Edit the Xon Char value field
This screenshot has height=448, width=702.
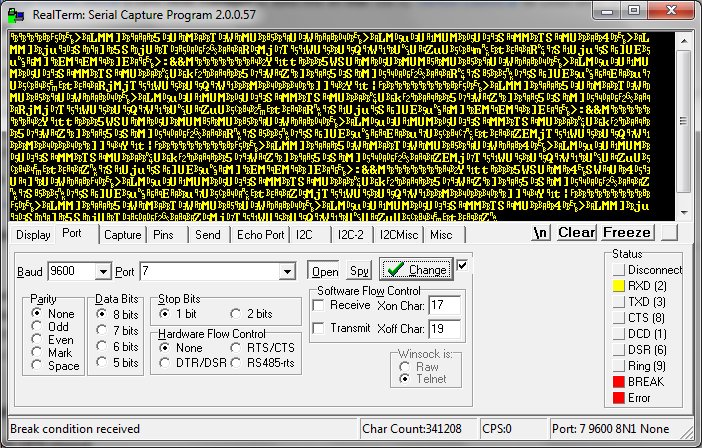click(444, 306)
